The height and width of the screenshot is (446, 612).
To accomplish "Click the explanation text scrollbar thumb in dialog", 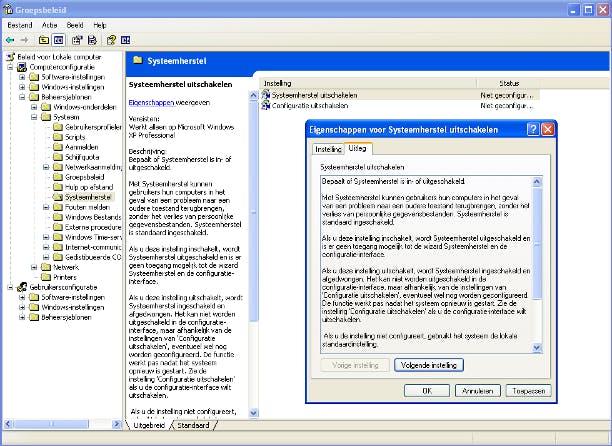I will (537, 243).
